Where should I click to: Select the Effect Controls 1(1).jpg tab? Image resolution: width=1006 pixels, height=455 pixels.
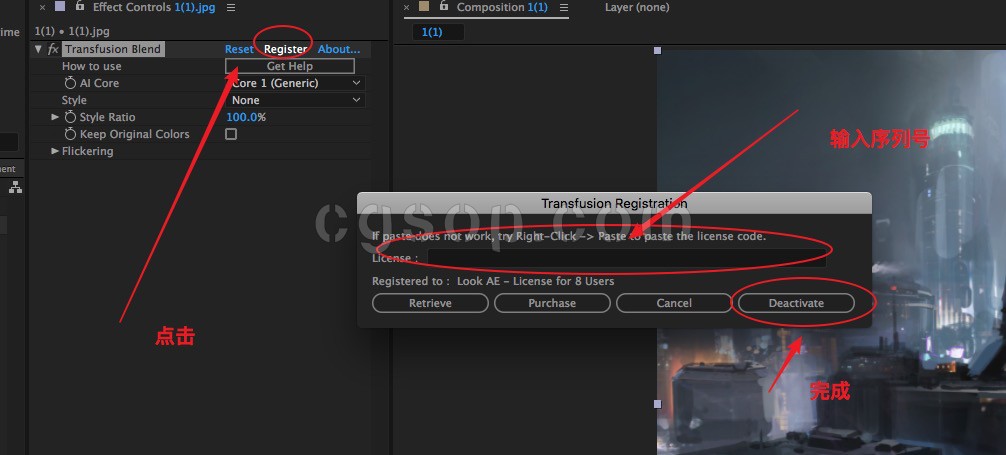pos(154,8)
